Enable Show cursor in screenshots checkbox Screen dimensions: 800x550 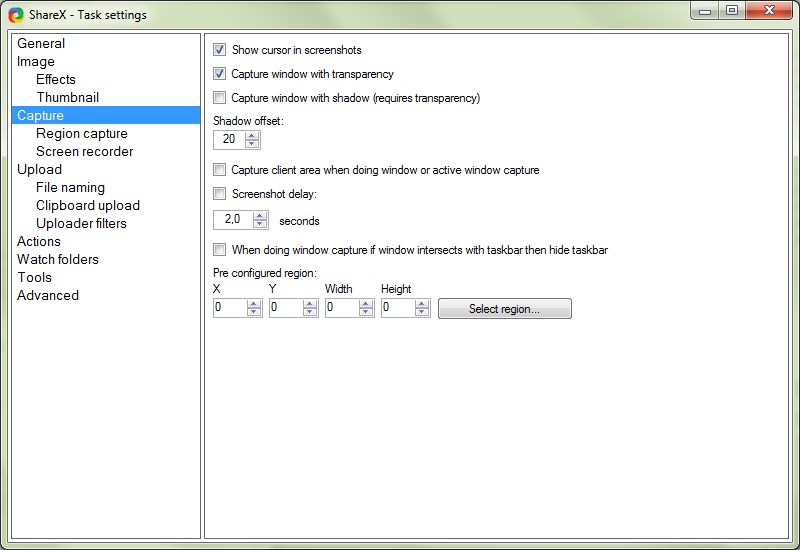220,50
